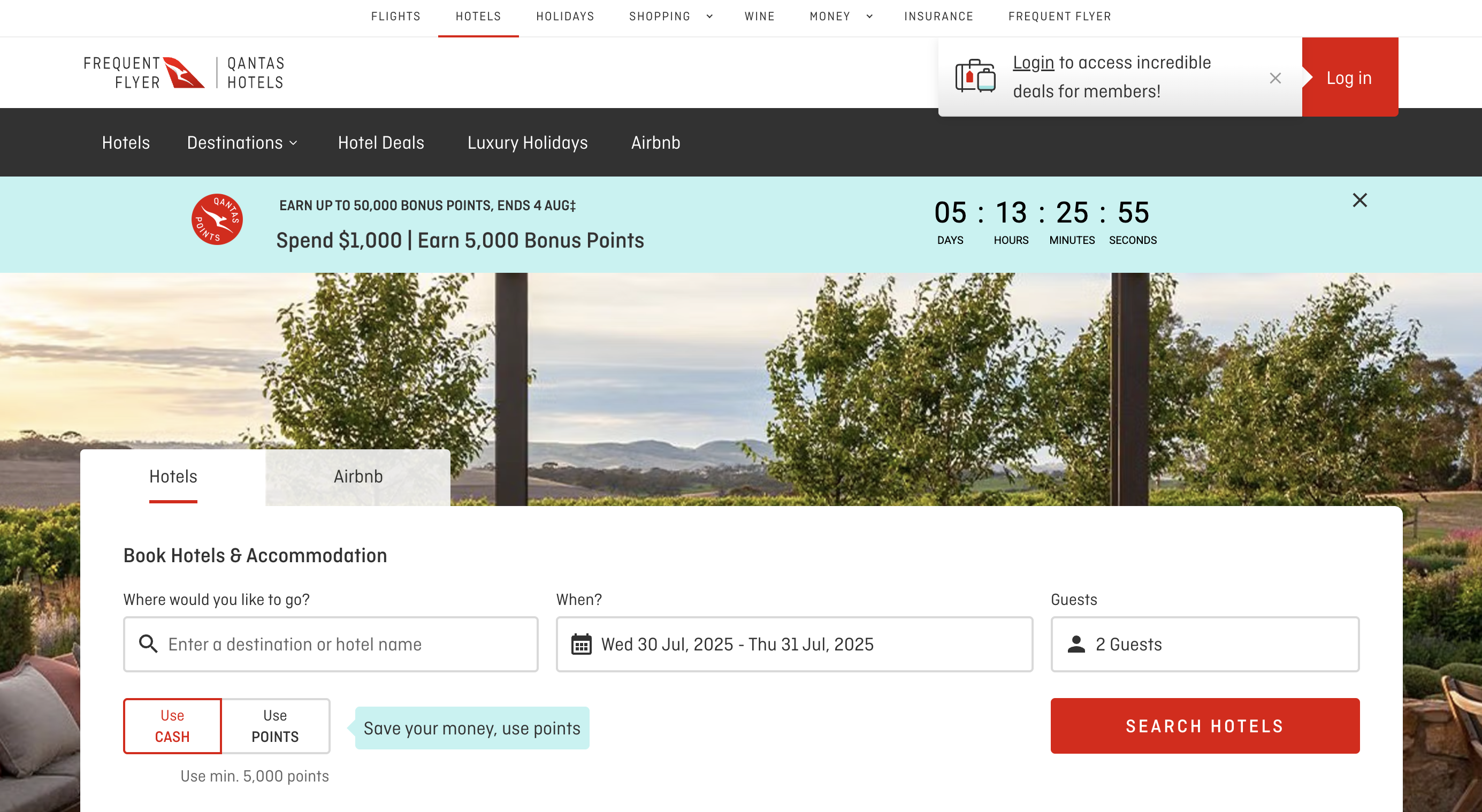Open Money in top navigation
The height and width of the screenshot is (812, 1482).
coord(830,17)
